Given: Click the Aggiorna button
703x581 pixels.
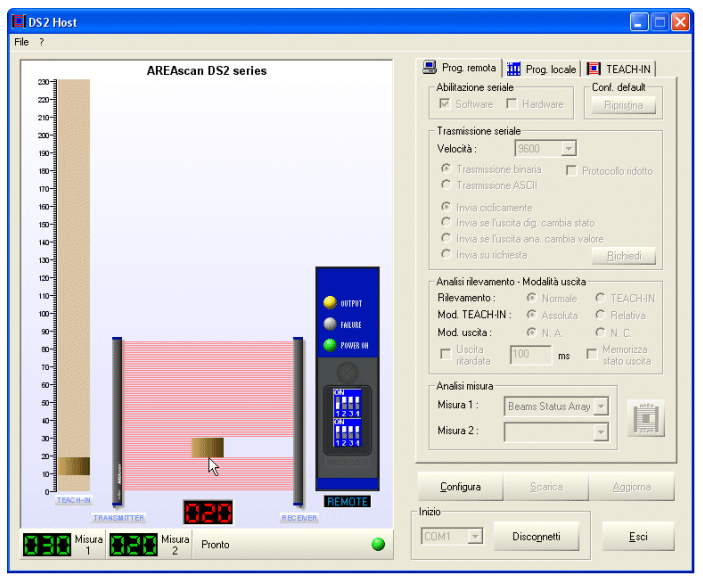Looking at the screenshot, I should [632, 486].
